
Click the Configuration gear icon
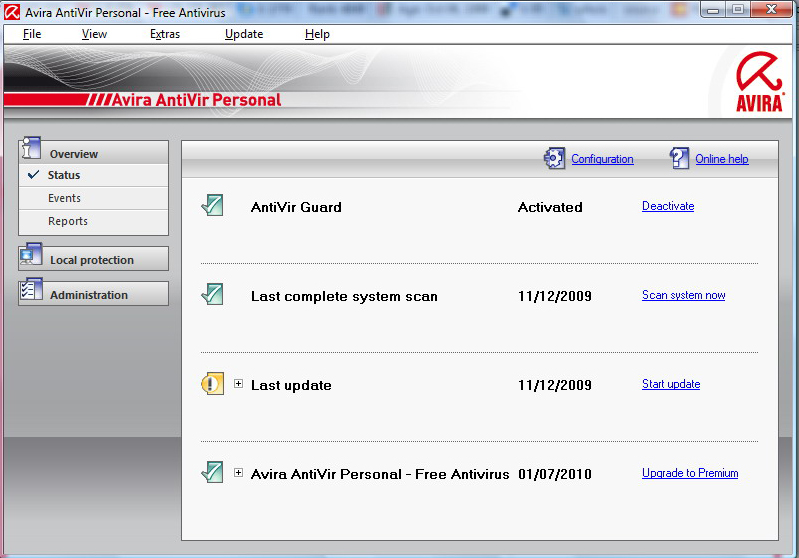pyautogui.click(x=554, y=158)
